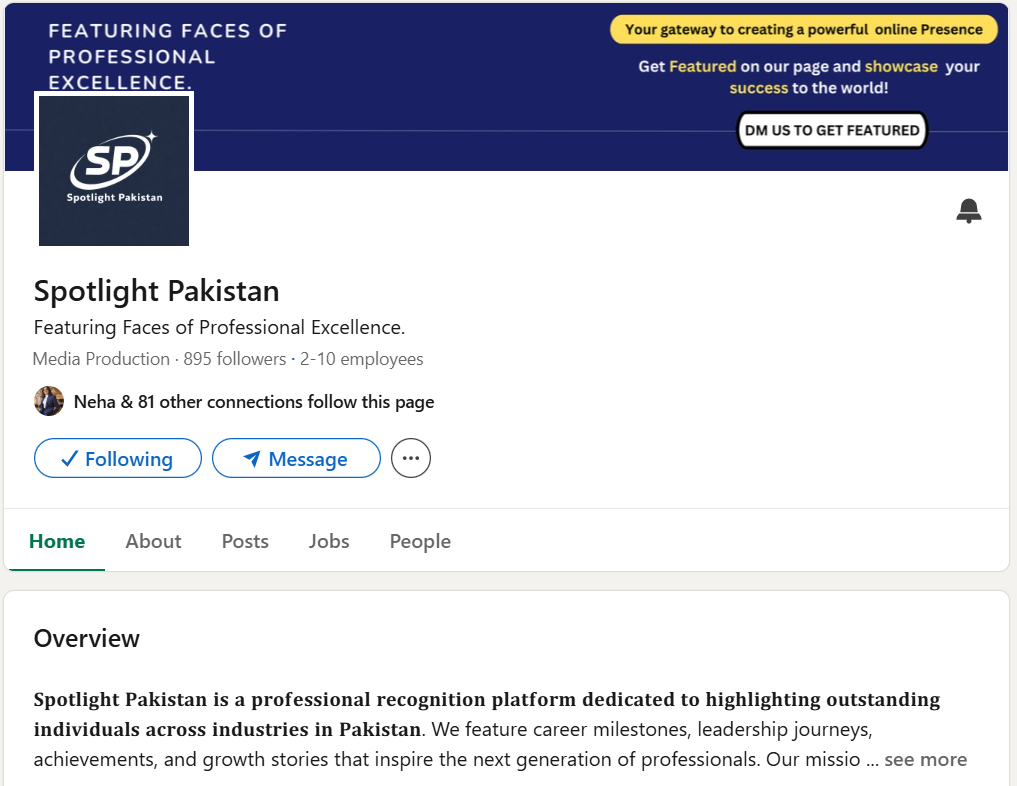Click the Spotlight Pakistan page title
Screen dimensions: 1017x786
click(x=156, y=291)
